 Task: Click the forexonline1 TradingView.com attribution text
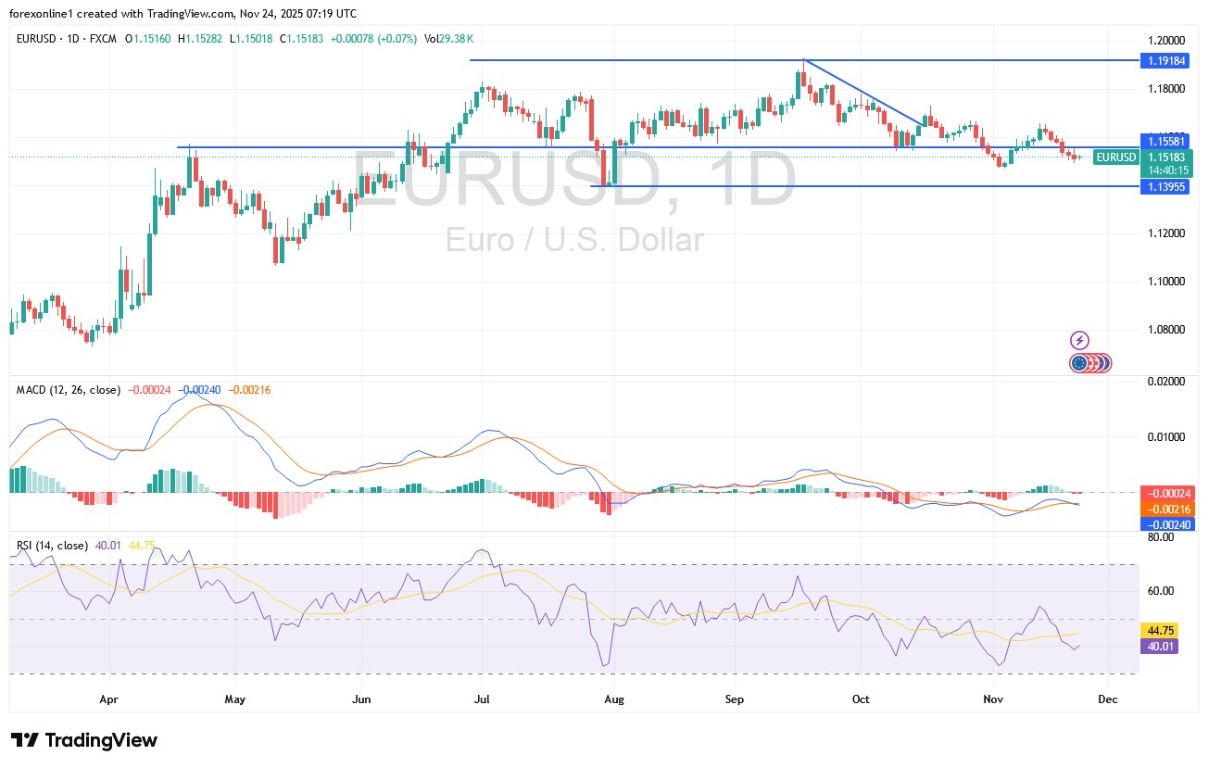point(183,13)
